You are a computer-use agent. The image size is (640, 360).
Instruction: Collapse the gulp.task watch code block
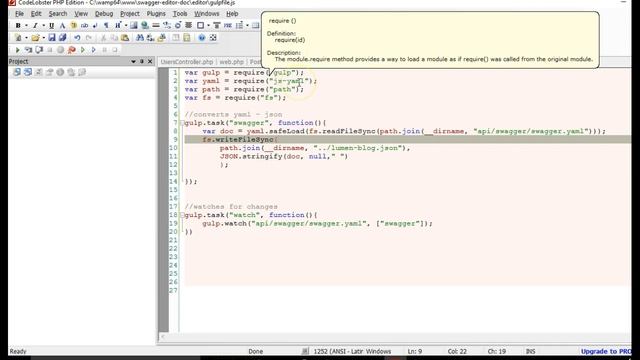coord(182,215)
